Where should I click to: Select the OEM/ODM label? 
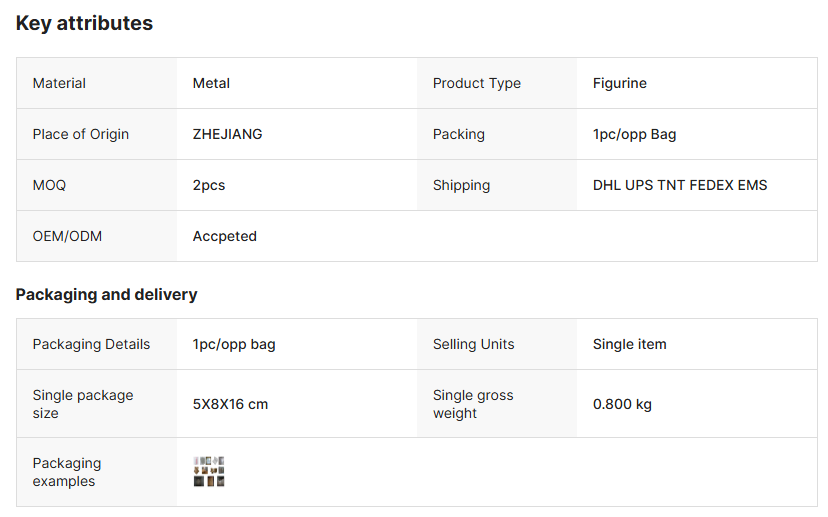[67, 236]
